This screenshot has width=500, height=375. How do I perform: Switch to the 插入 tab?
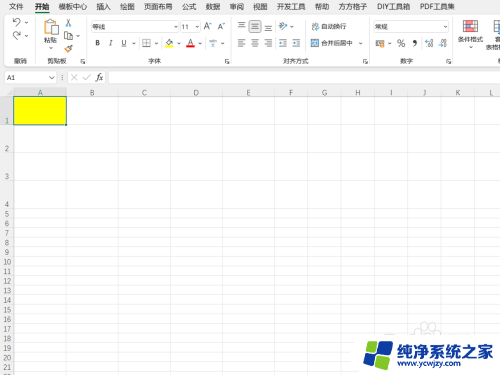pos(103,7)
